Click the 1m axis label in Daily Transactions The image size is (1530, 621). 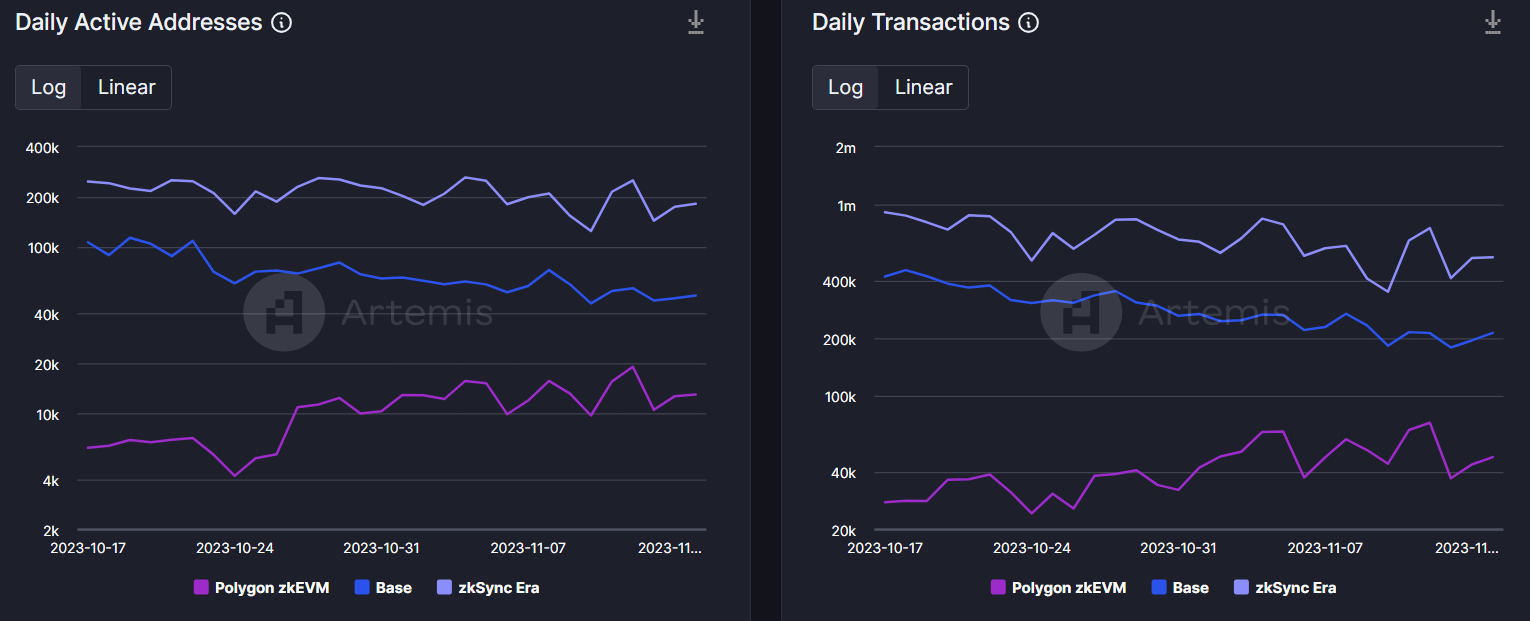click(x=846, y=206)
